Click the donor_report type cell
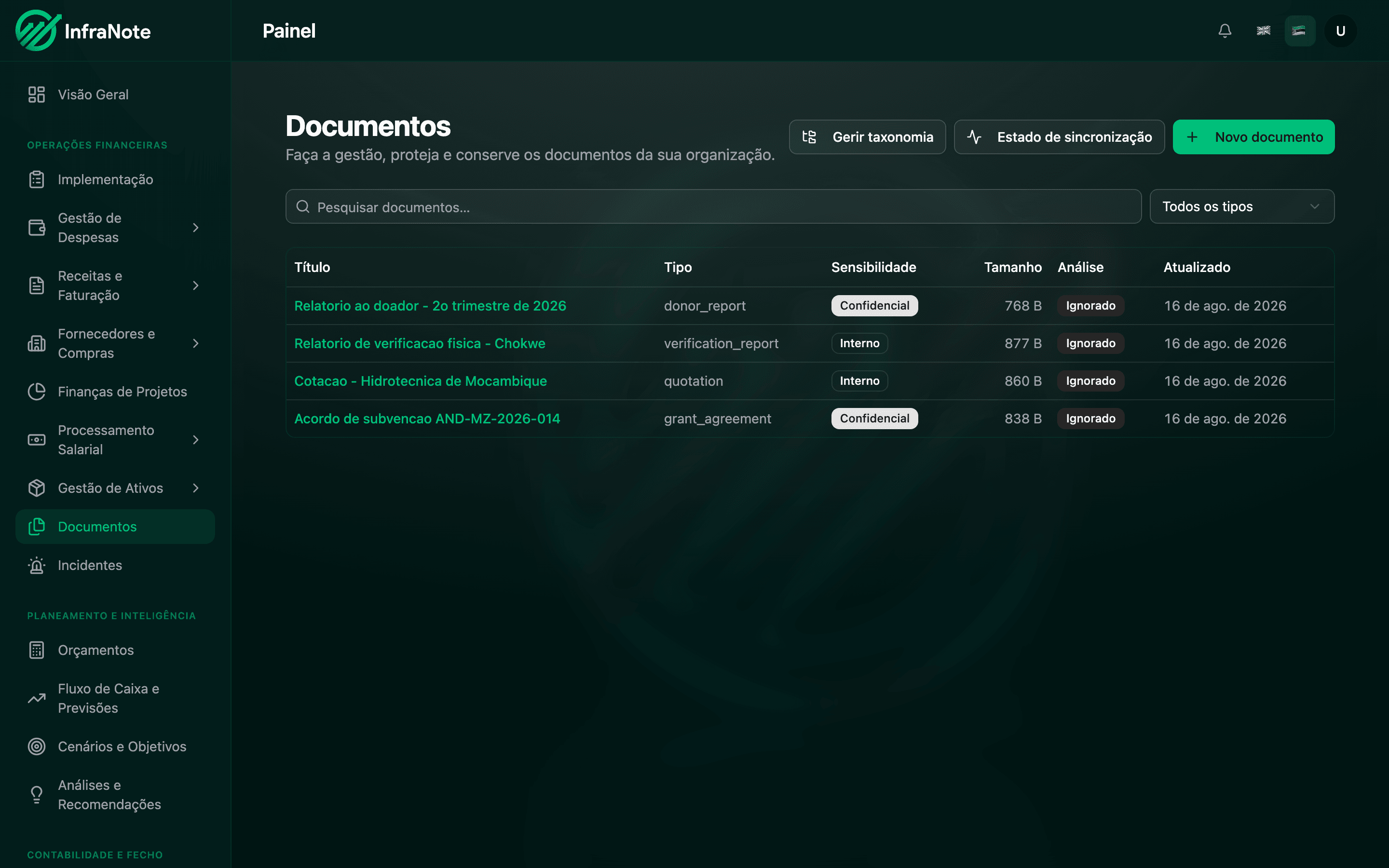This screenshot has width=1389, height=868. 705,305
